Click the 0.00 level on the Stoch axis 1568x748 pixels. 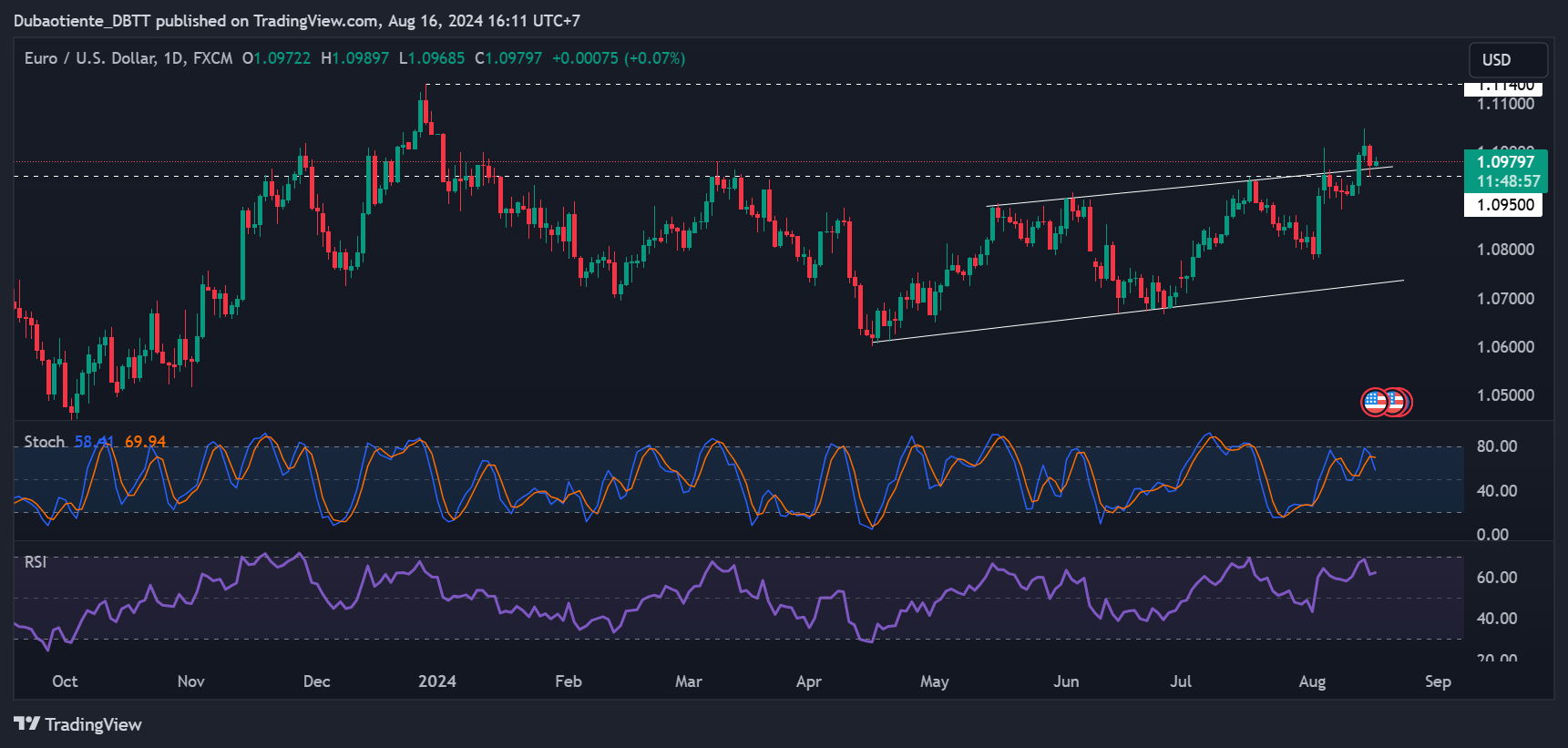pyautogui.click(x=1491, y=535)
